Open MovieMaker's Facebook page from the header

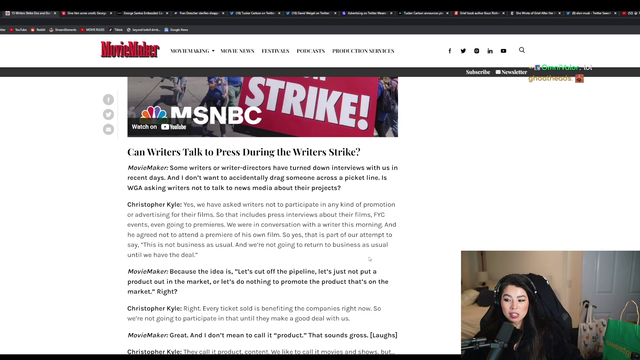[449, 51]
